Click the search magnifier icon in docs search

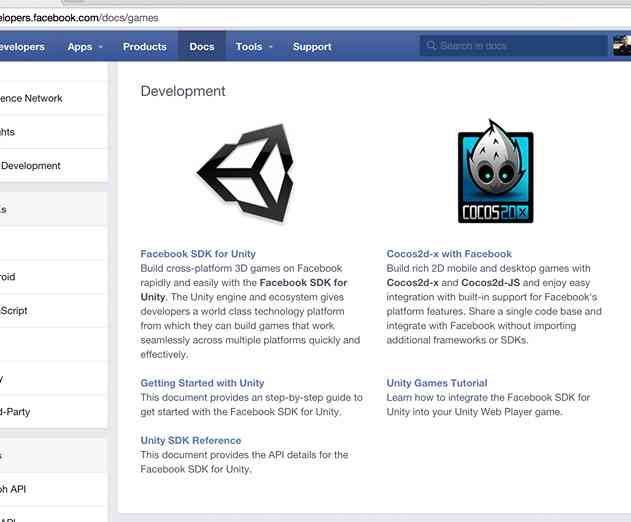point(431,45)
